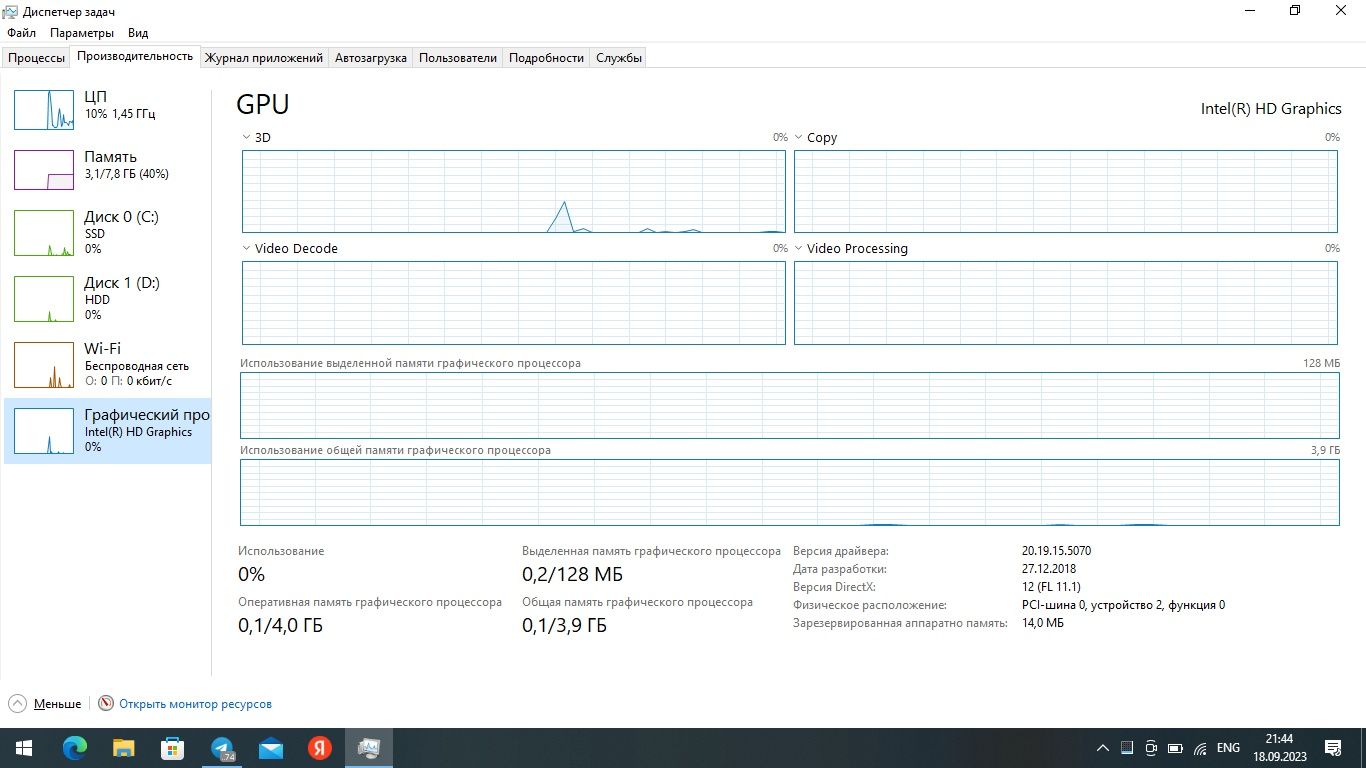Open the clock and calendar flyout

click(1278, 748)
